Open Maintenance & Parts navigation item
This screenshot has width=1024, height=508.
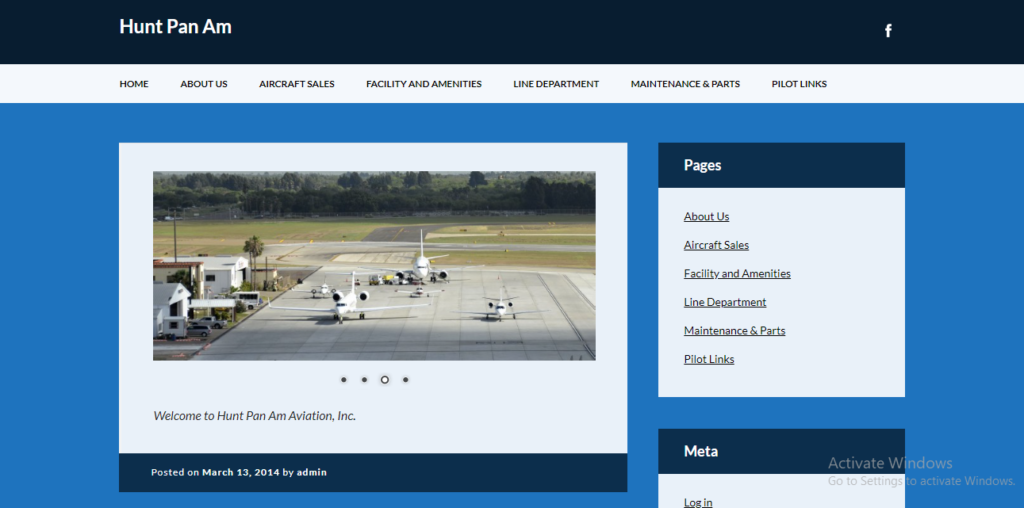pos(685,84)
